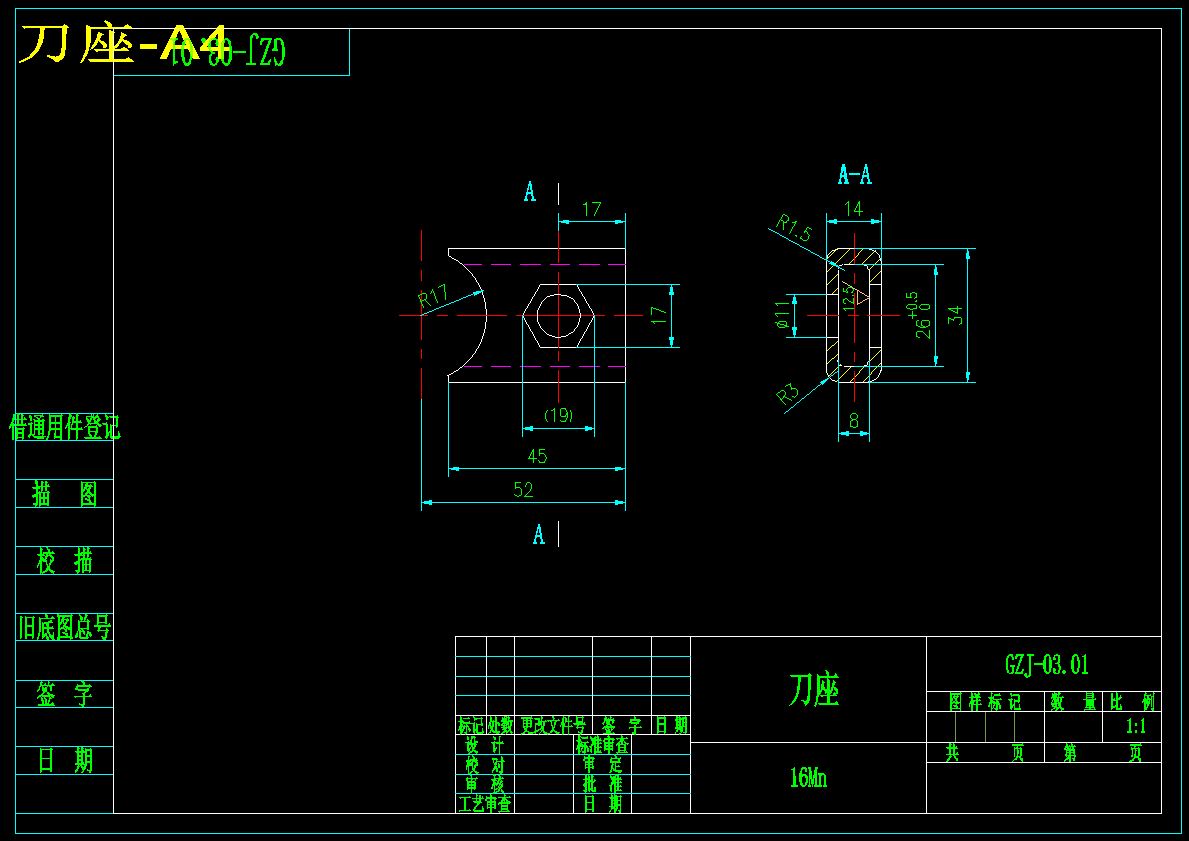Click the '旧底图总号' sidebar label
Viewport: 1189px width, 841px height.
[64, 628]
